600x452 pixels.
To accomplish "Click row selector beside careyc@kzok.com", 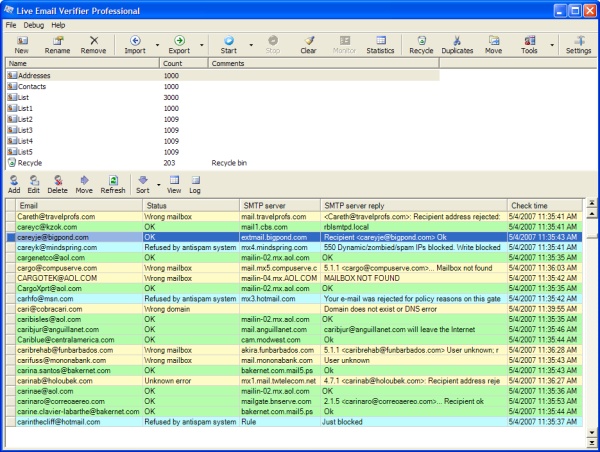I will click(x=11, y=227).
